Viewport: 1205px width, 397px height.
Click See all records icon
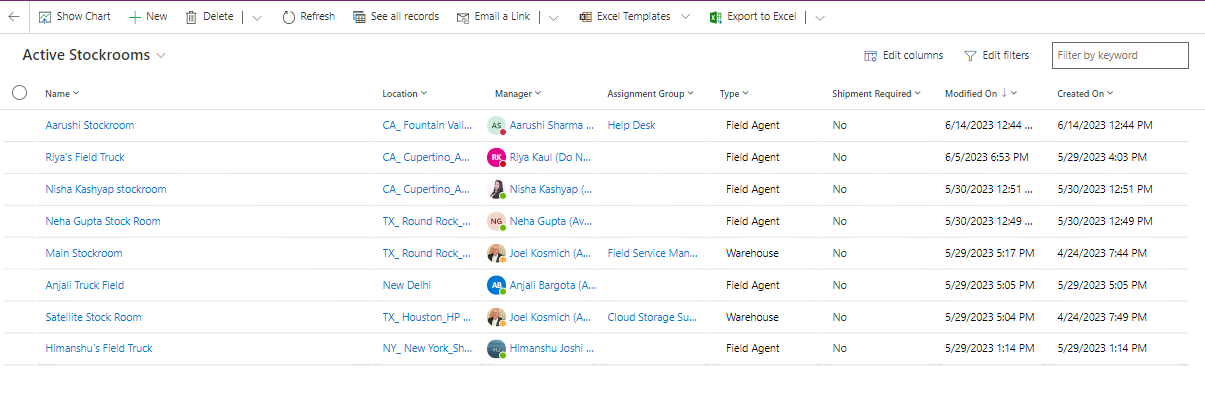tap(360, 17)
